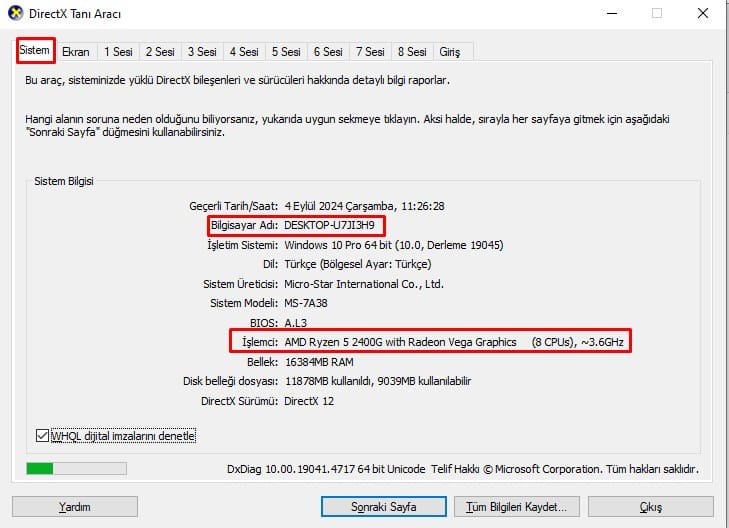Go to the 3 Sesi tab

pyautogui.click(x=201, y=52)
